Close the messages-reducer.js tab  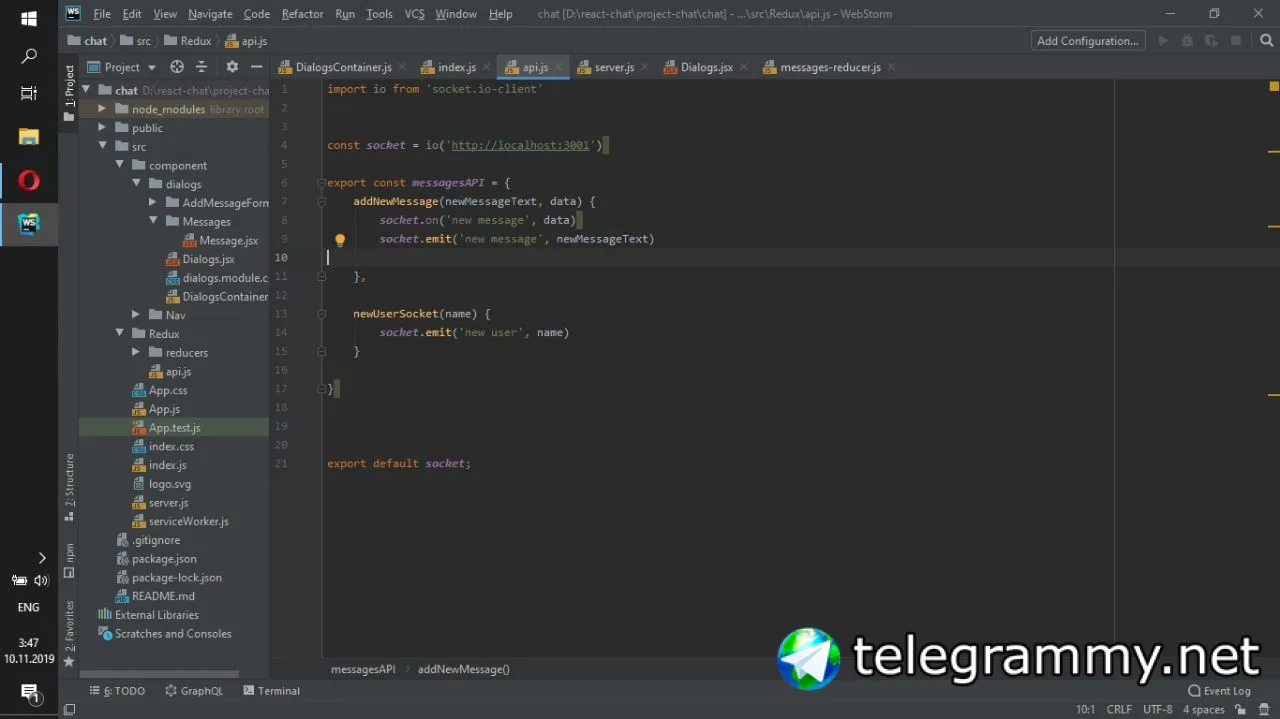click(891, 67)
